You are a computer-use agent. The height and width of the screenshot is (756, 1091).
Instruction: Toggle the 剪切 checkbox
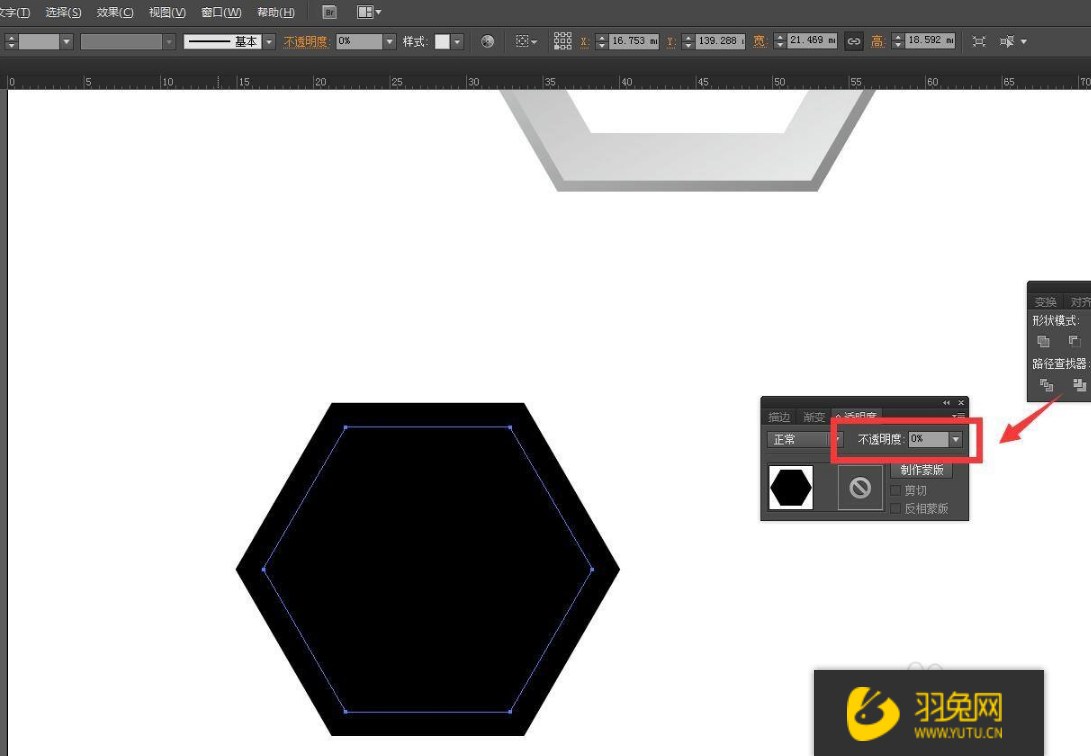click(896, 490)
